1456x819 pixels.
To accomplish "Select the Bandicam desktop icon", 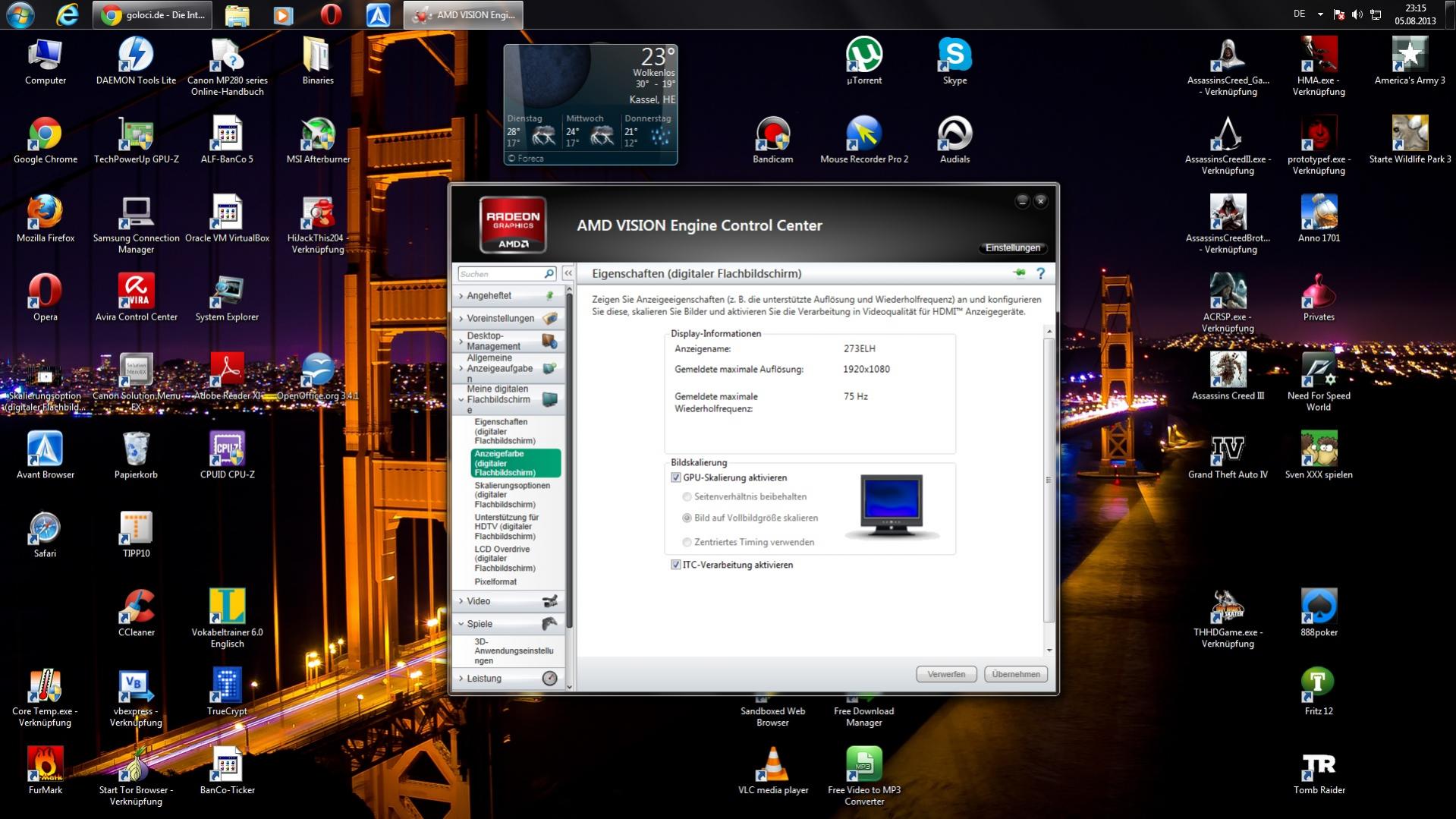I will click(x=772, y=141).
